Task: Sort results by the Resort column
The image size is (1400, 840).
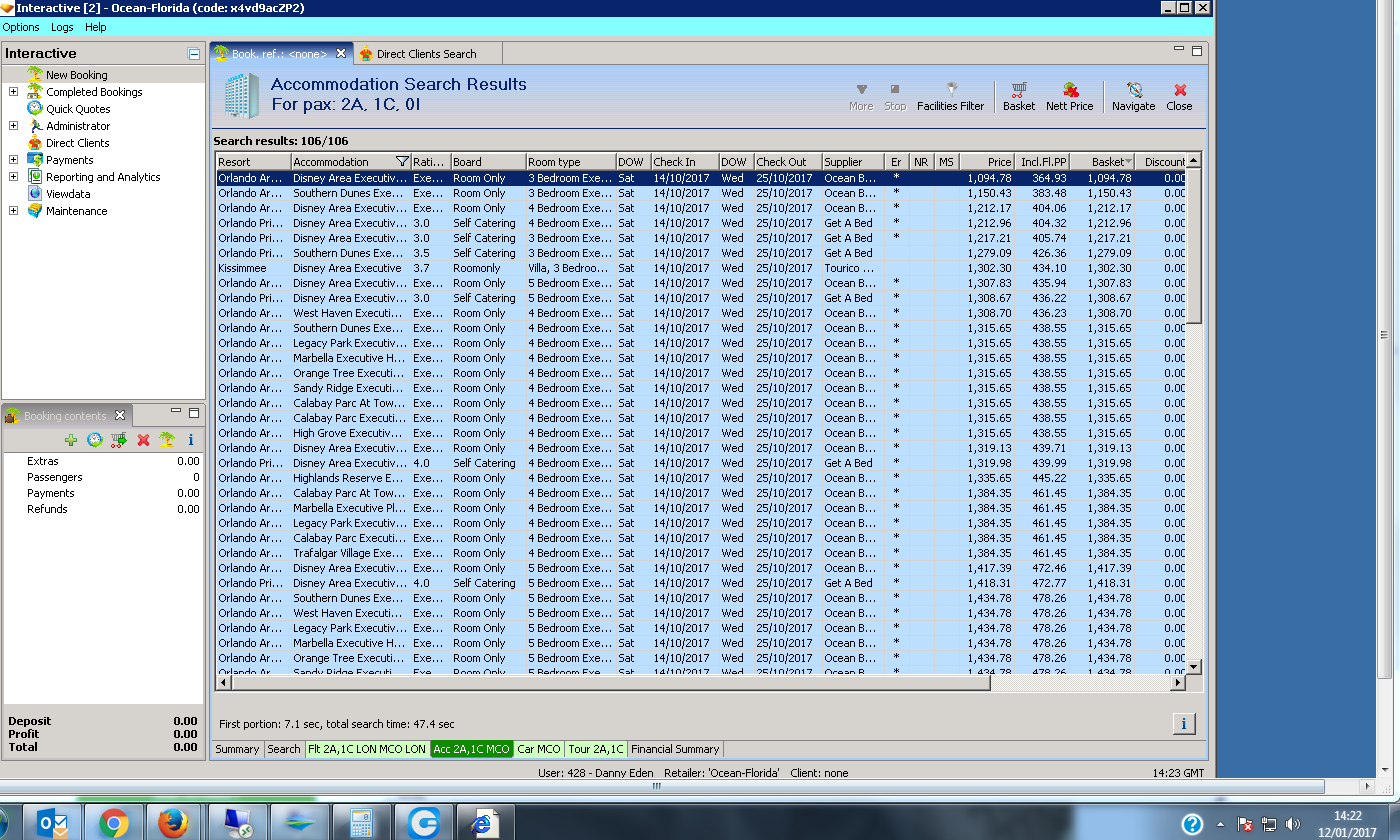Action: [x=254, y=162]
